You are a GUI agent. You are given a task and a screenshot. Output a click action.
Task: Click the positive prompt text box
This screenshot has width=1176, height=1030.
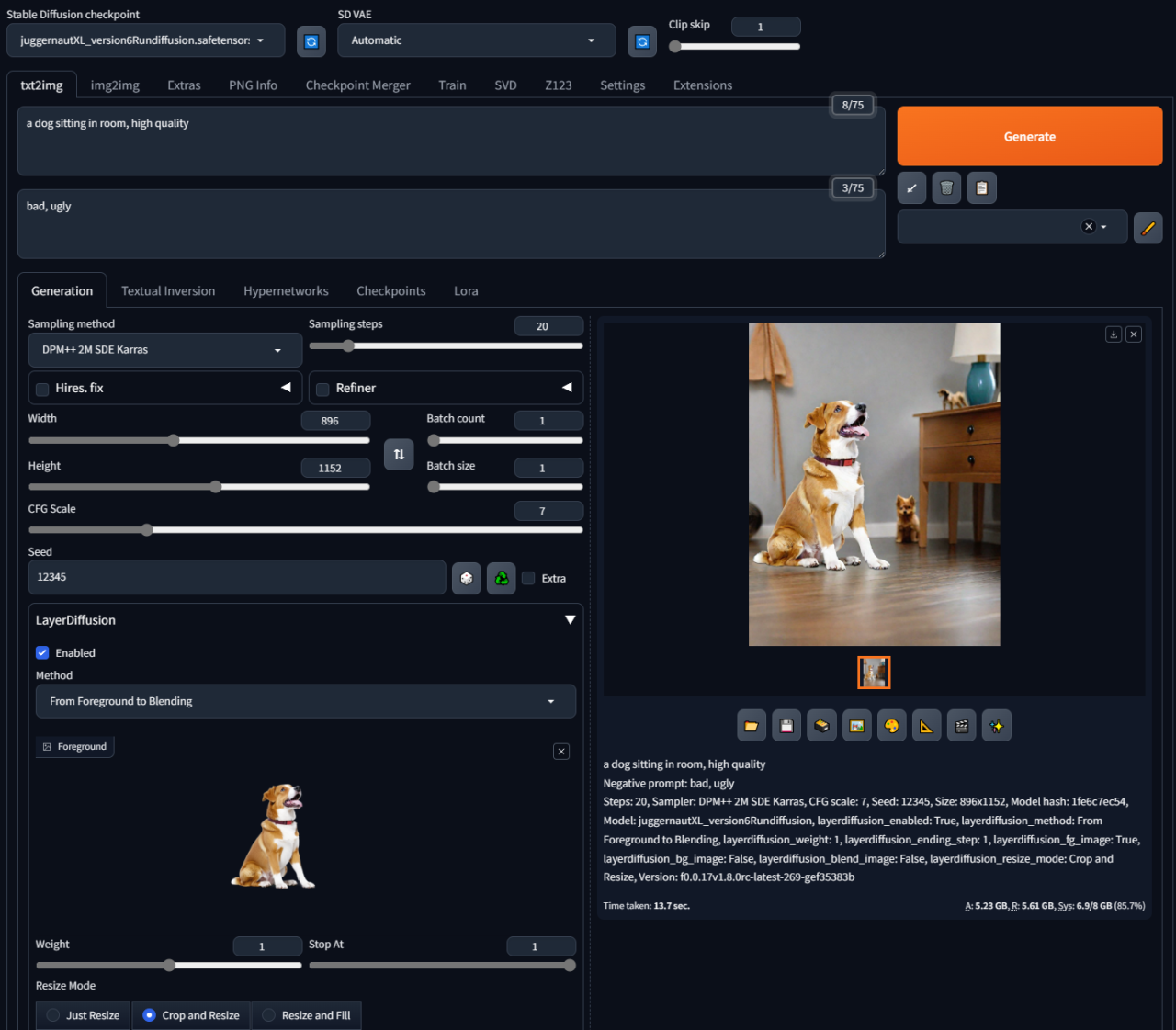pos(451,141)
